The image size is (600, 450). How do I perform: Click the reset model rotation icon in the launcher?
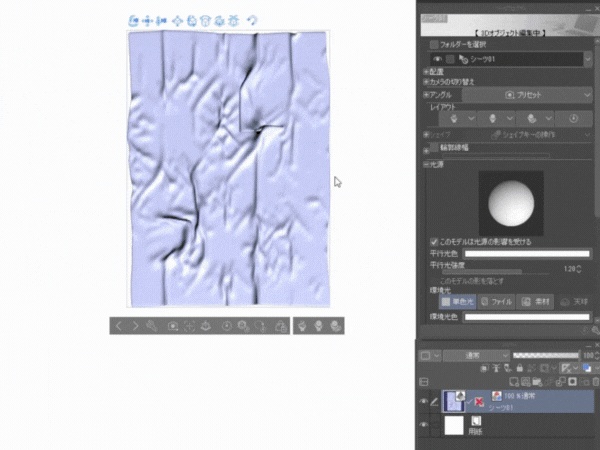227,326
